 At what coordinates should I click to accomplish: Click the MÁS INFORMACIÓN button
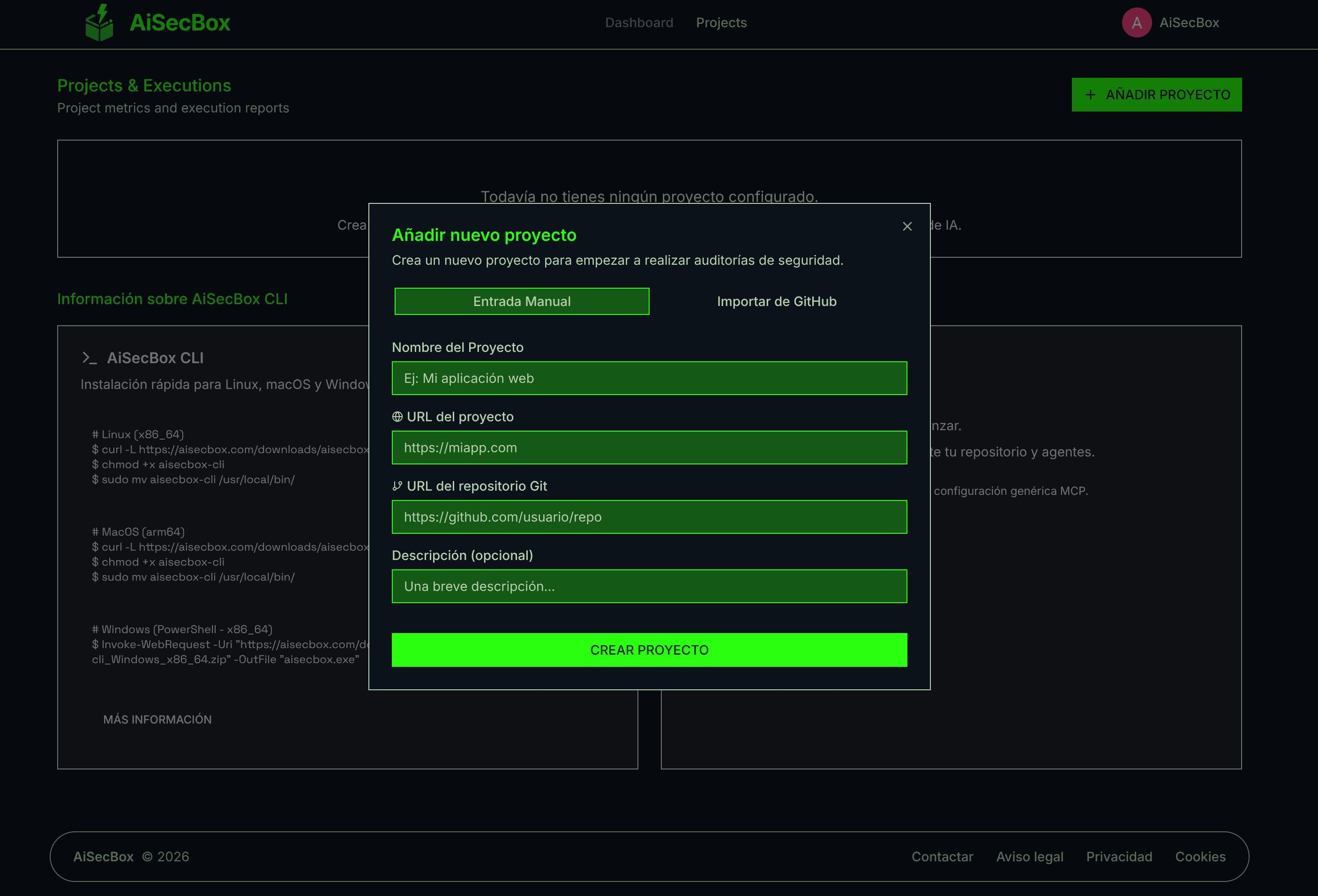(x=157, y=719)
